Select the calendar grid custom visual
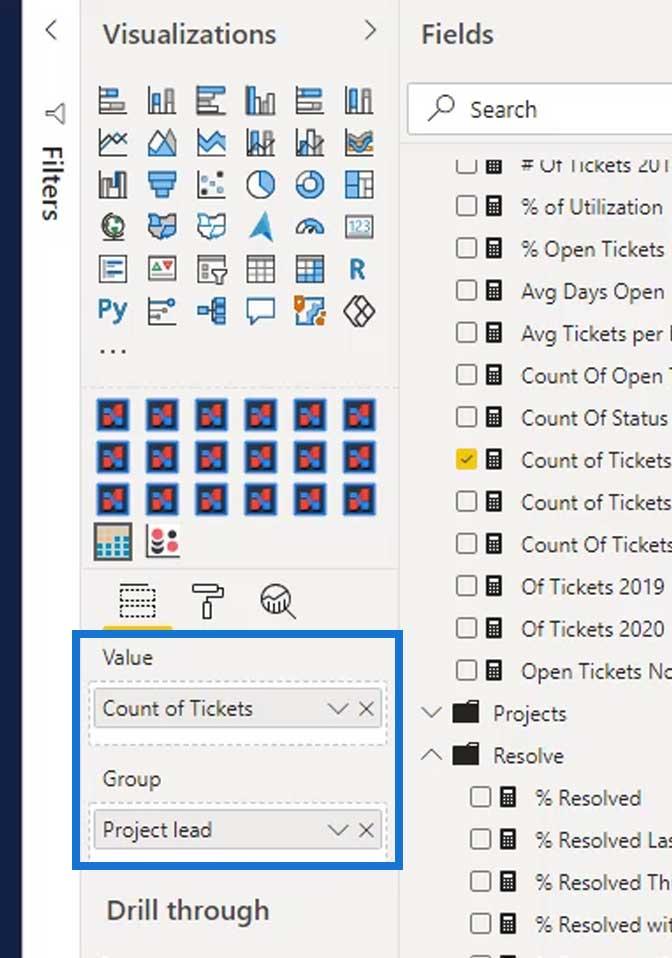 click(x=113, y=541)
